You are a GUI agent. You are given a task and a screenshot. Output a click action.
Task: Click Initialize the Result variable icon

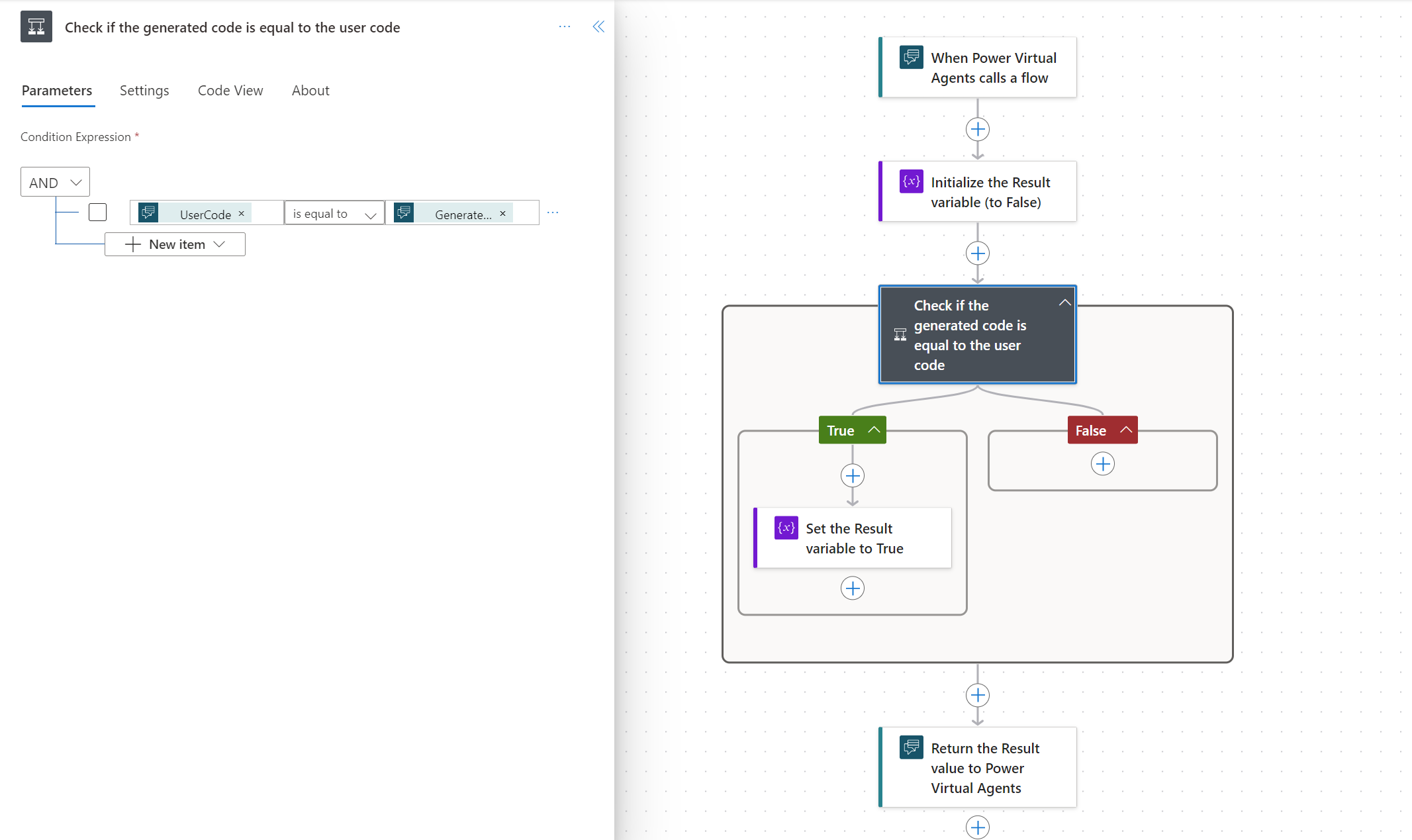tap(912, 181)
